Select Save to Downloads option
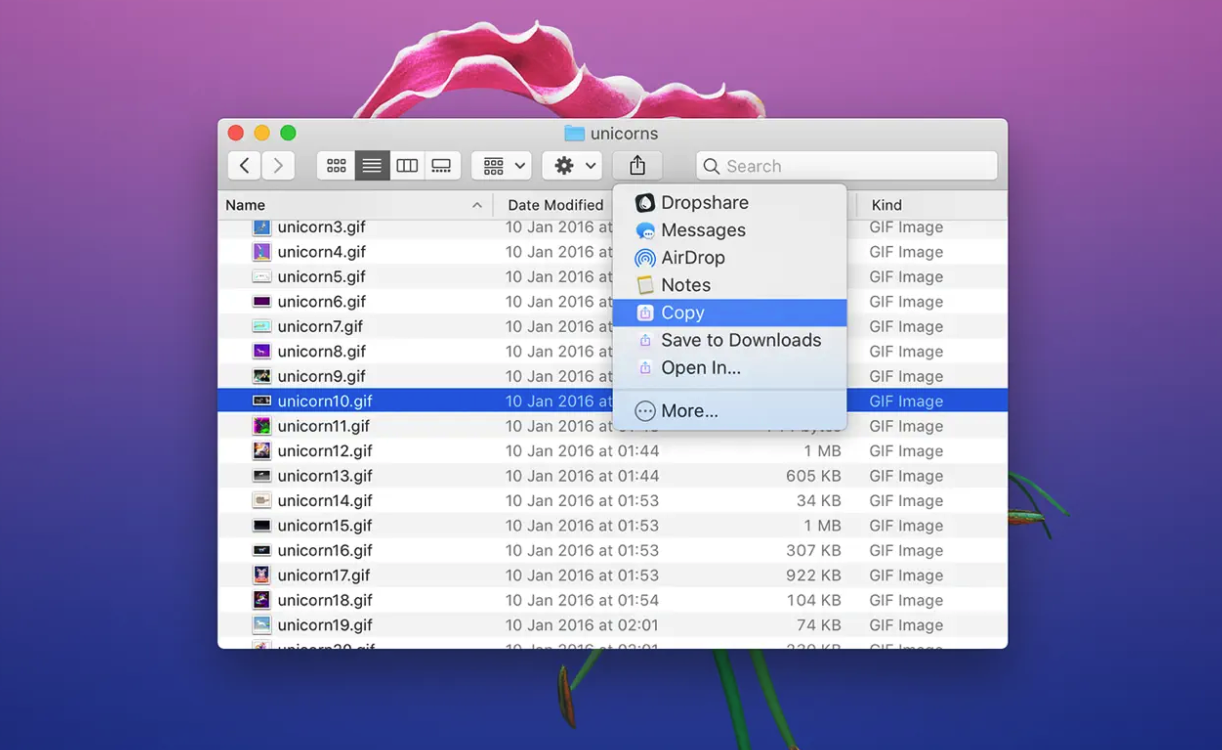 740,340
